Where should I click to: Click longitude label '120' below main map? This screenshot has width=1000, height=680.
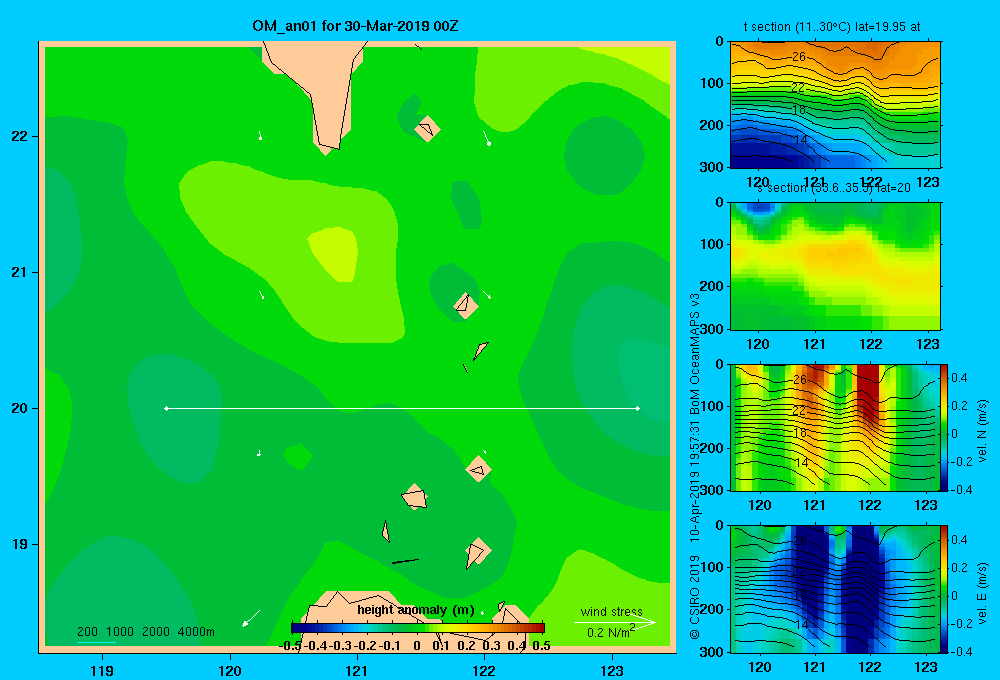230,670
